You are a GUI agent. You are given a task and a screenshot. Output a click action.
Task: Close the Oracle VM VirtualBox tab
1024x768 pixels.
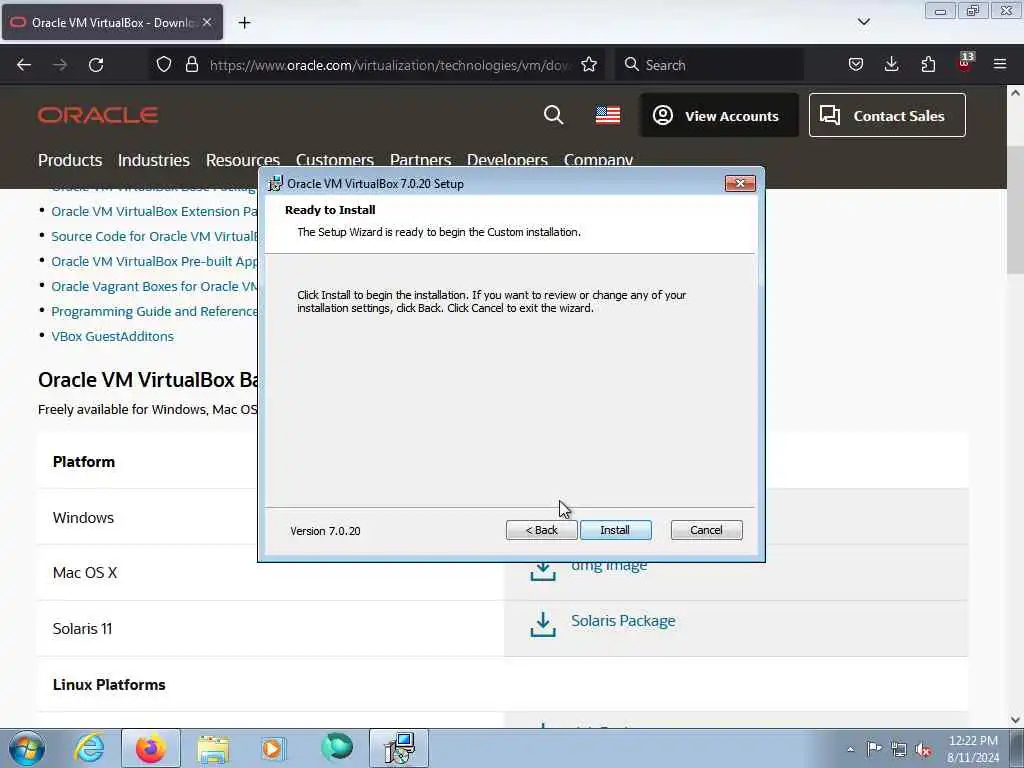(x=207, y=22)
